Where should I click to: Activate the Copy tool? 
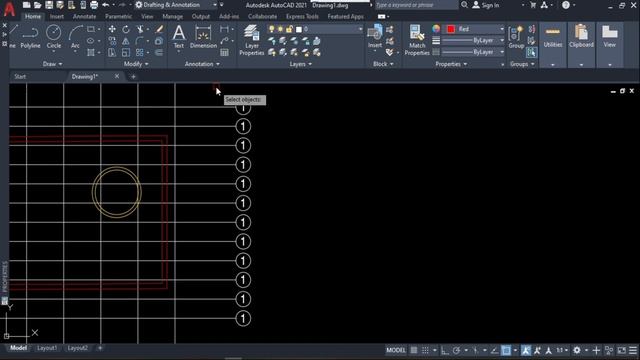click(112, 41)
